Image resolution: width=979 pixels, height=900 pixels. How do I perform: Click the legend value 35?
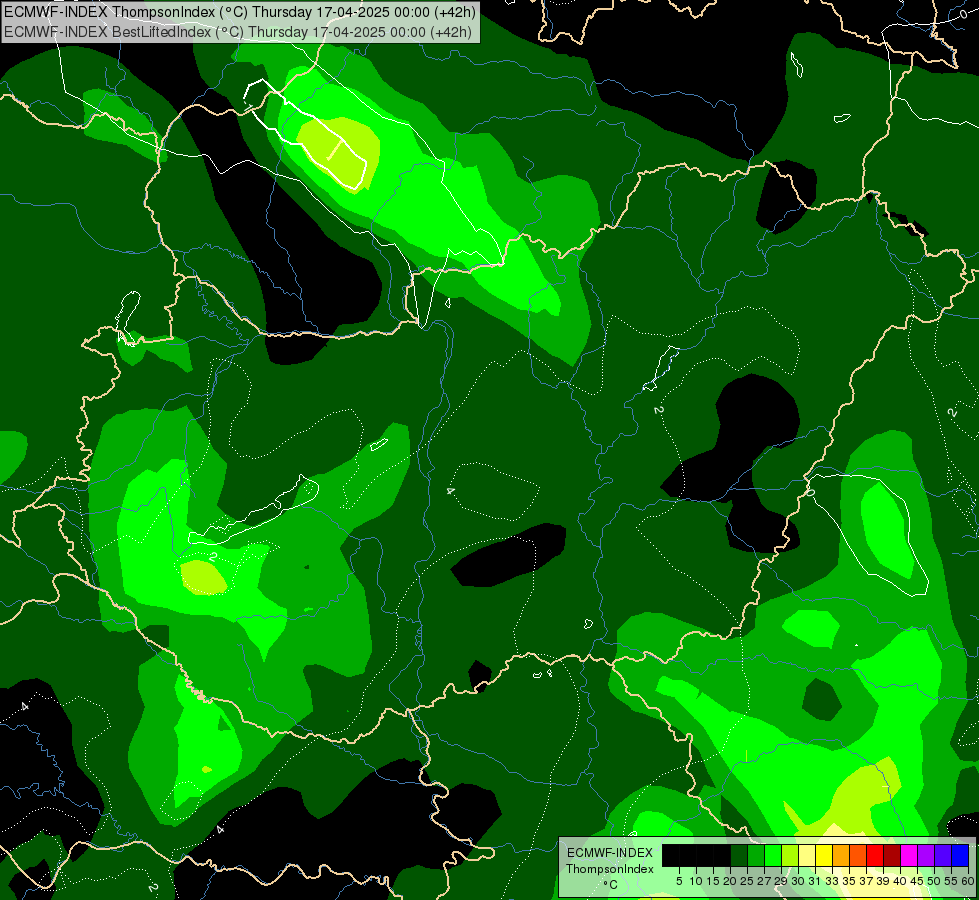pyautogui.click(x=849, y=881)
